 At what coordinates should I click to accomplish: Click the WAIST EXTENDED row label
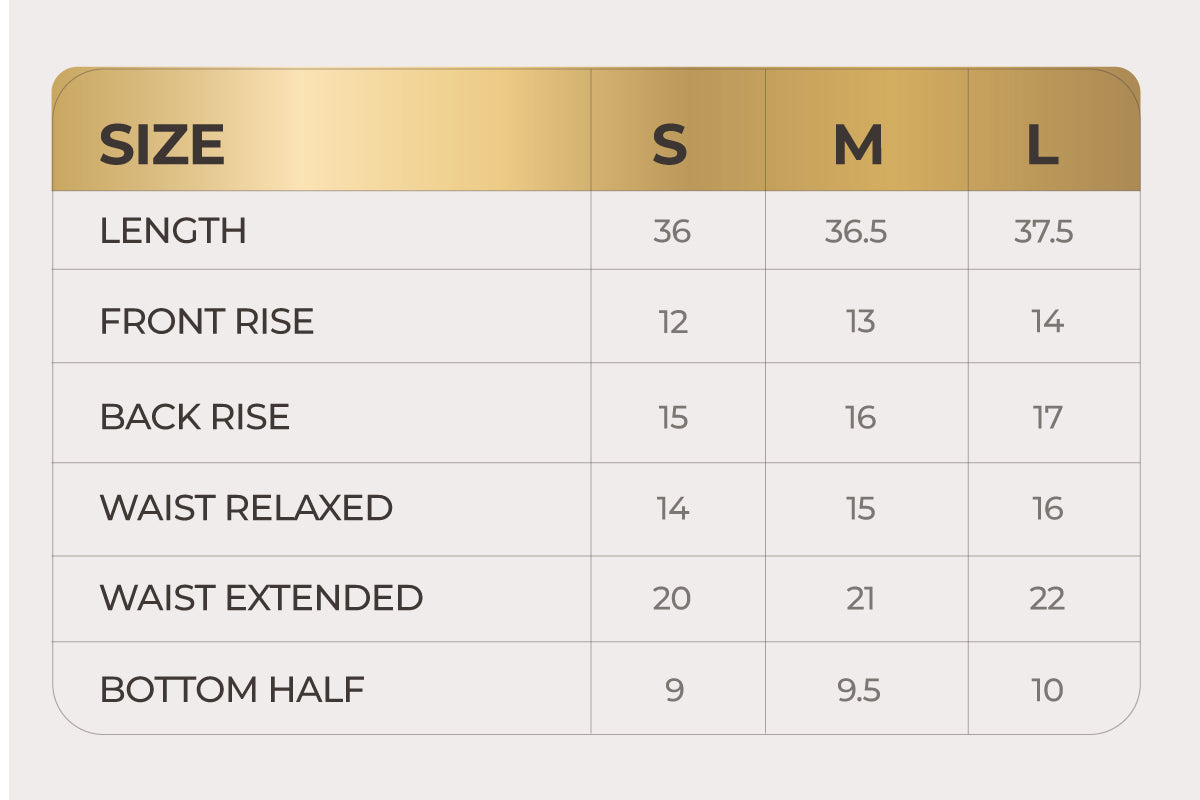pyautogui.click(x=261, y=598)
